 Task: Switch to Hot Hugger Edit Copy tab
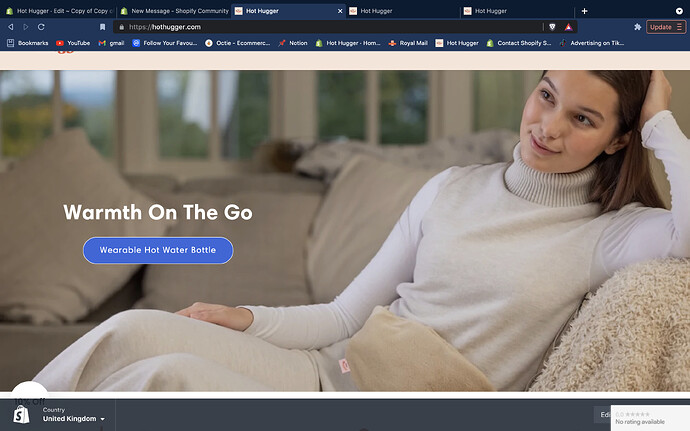click(x=59, y=11)
